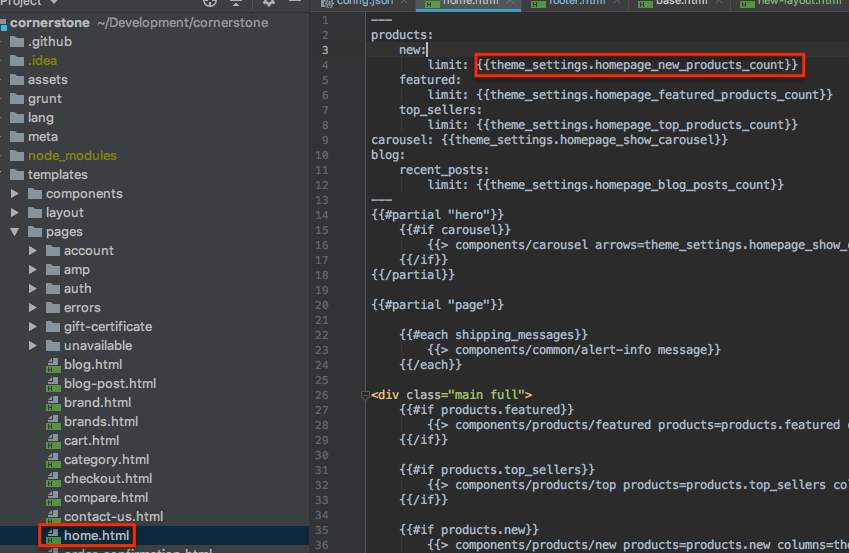Expand the layout folder arrow
The height and width of the screenshot is (553, 849).
tap(15, 213)
